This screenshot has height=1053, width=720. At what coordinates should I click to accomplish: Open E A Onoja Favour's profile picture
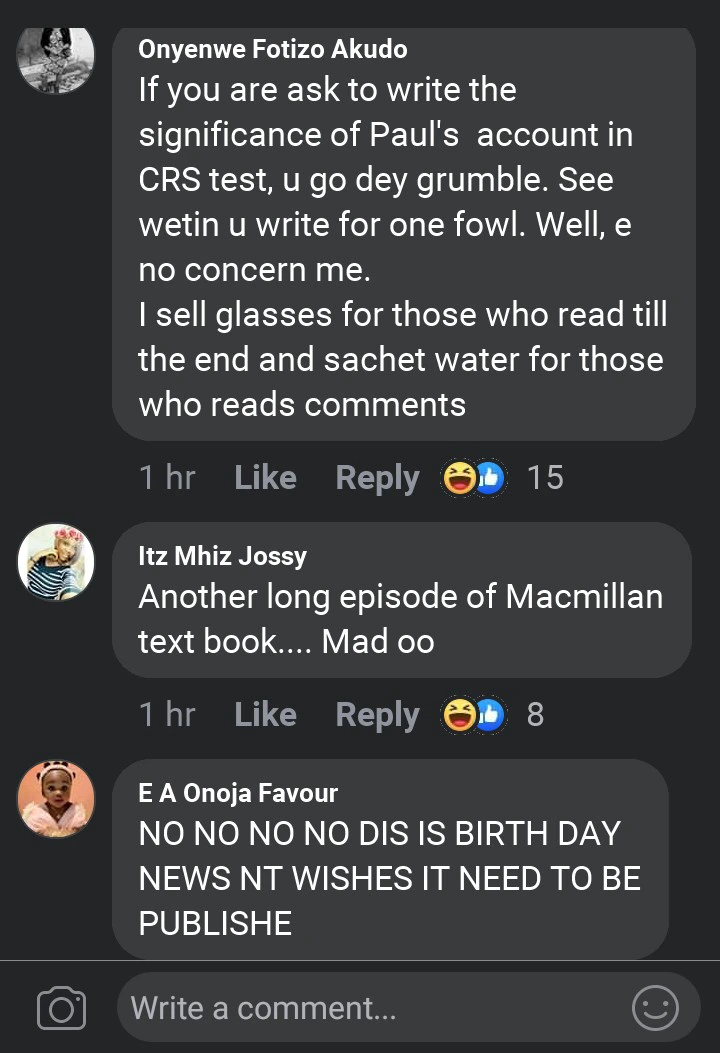point(56,799)
